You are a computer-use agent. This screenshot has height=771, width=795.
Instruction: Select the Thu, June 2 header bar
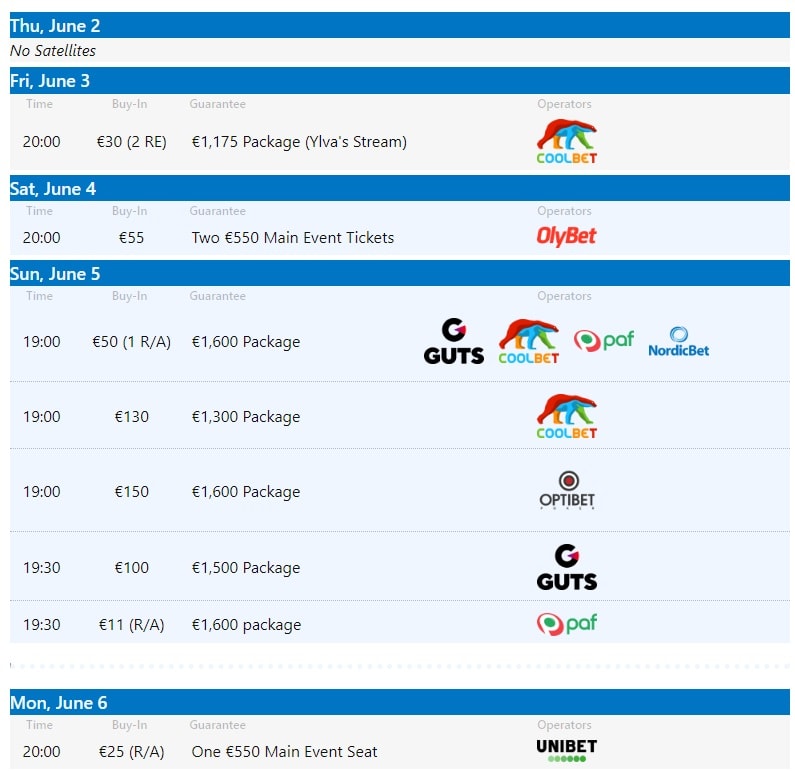click(x=400, y=25)
